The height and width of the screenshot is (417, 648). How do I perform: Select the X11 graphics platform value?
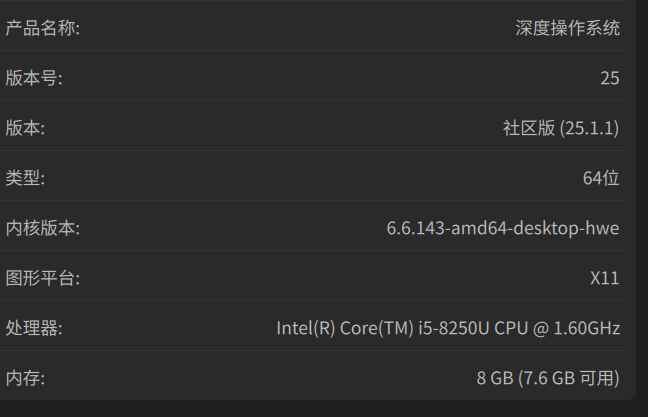click(x=605, y=278)
